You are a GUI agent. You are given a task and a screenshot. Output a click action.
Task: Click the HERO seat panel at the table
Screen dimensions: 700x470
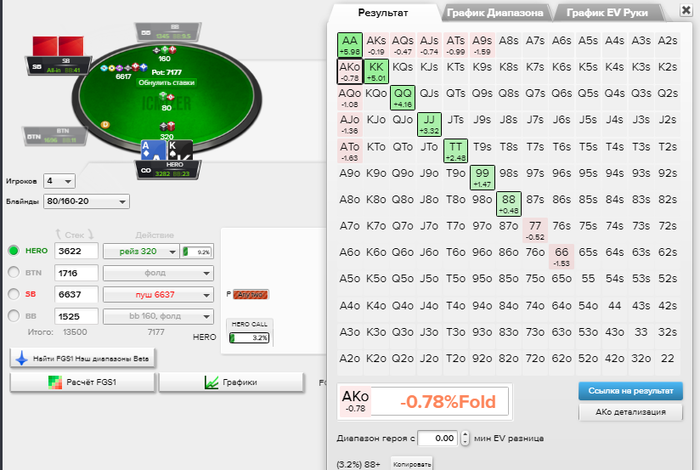pos(168,170)
